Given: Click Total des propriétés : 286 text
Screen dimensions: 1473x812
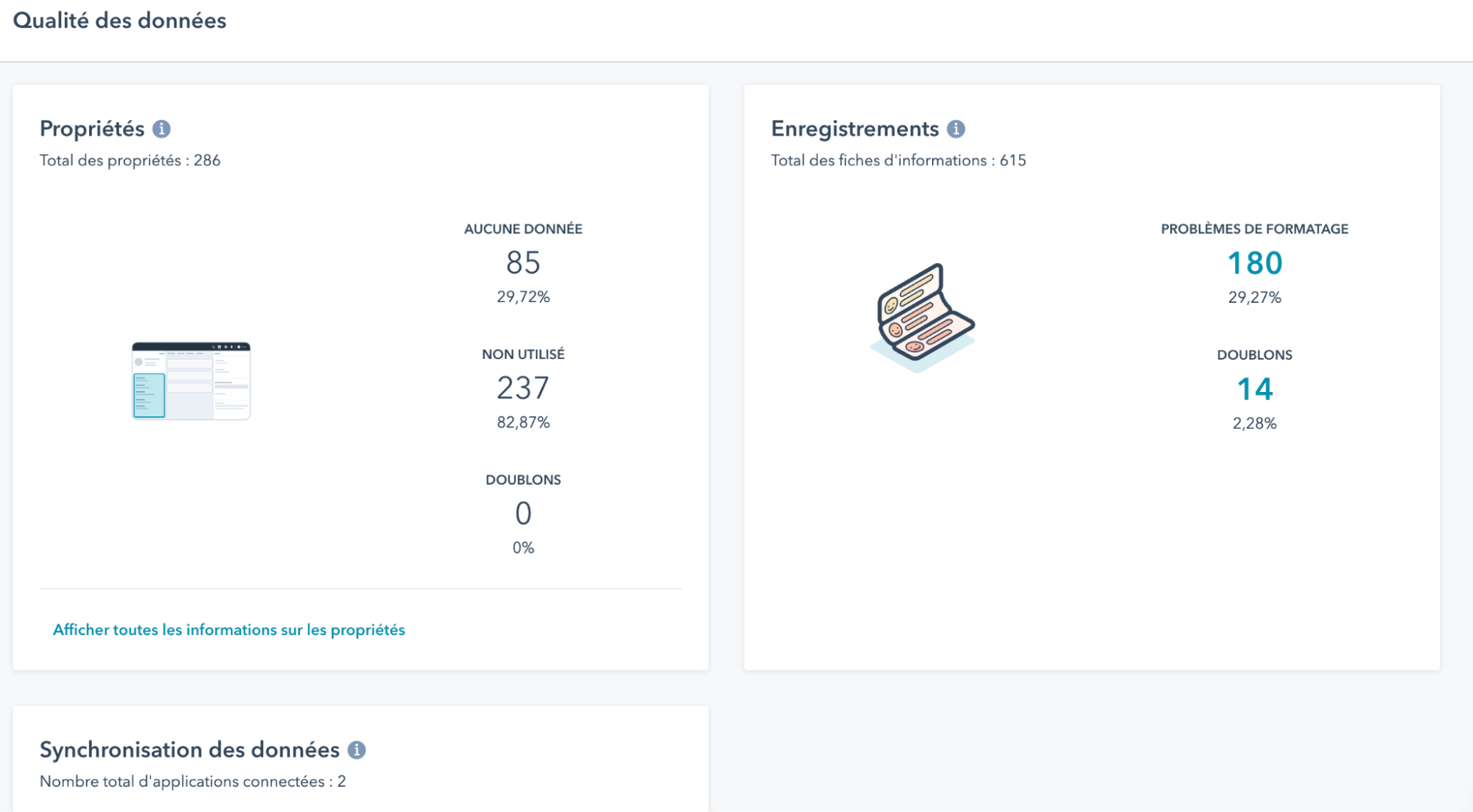Looking at the screenshot, I should [x=130, y=161].
